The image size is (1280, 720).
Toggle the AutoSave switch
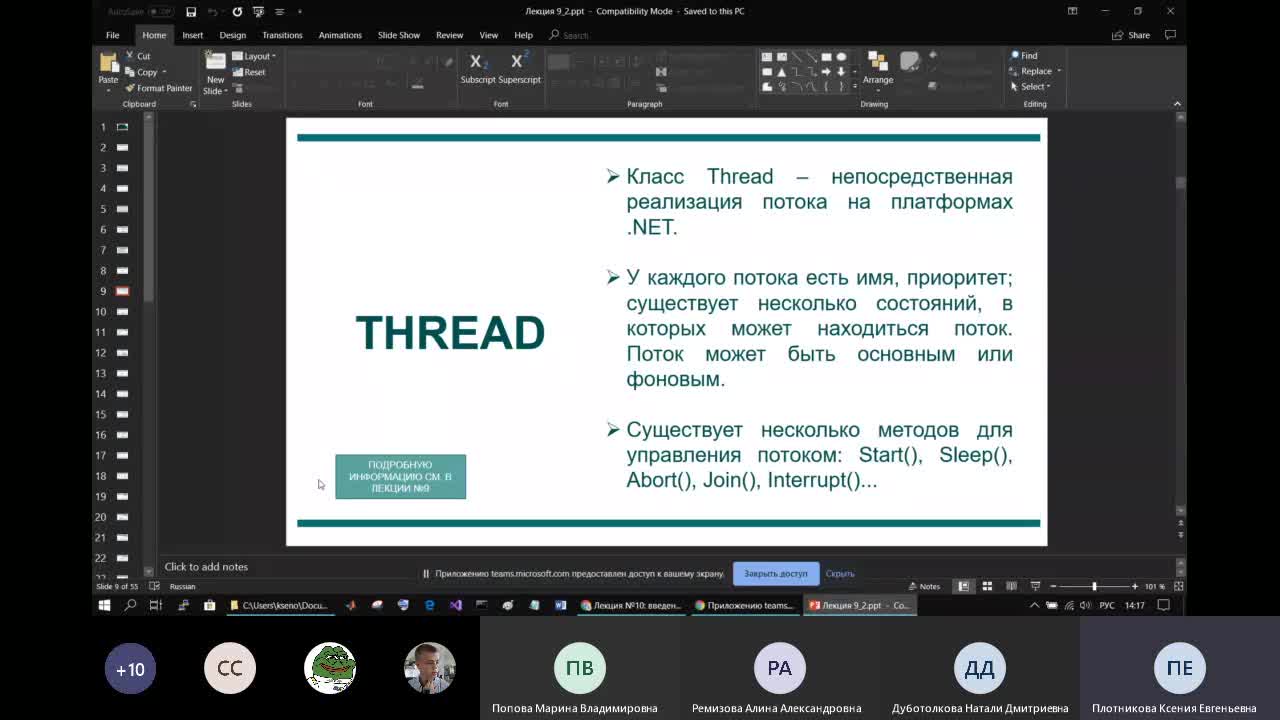click(x=160, y=12)
